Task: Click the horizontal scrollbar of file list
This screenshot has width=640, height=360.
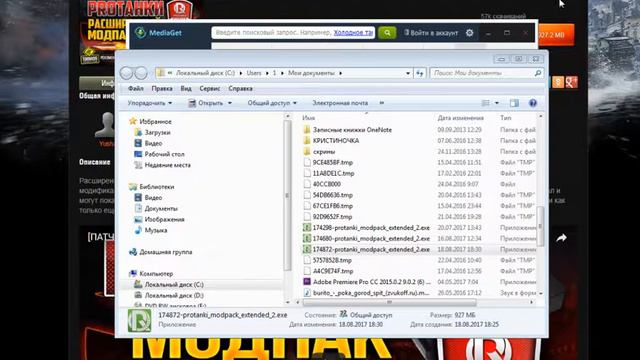Action: [x=389, y=302]
